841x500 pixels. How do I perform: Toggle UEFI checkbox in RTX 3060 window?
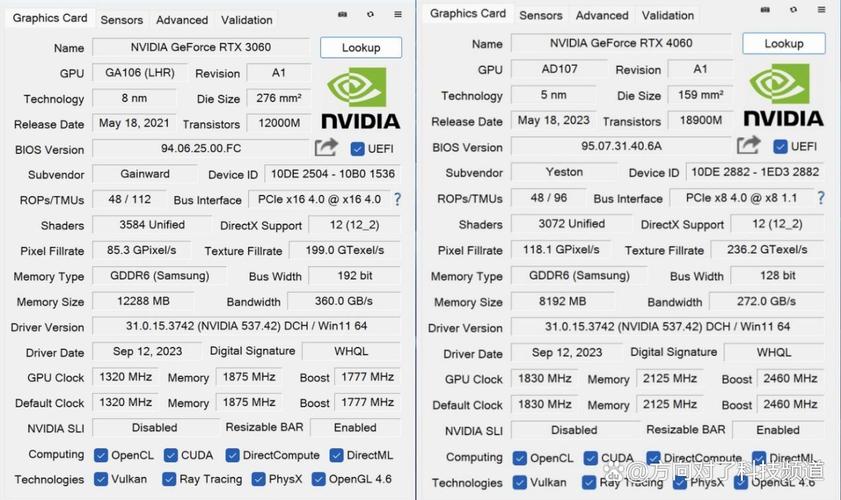click(357, 149)
